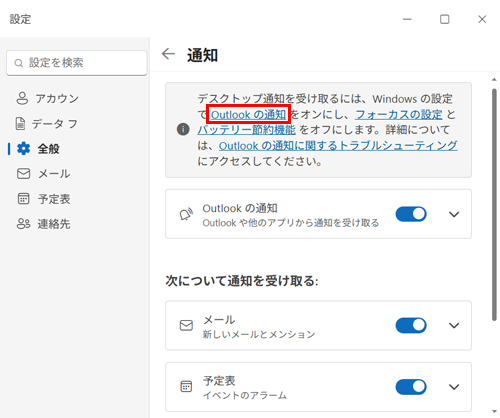This screenshot has height=418, width=500.
Task: Expand the メール notification options chevron
Action: pyautogui.click(x=454, y=325)
